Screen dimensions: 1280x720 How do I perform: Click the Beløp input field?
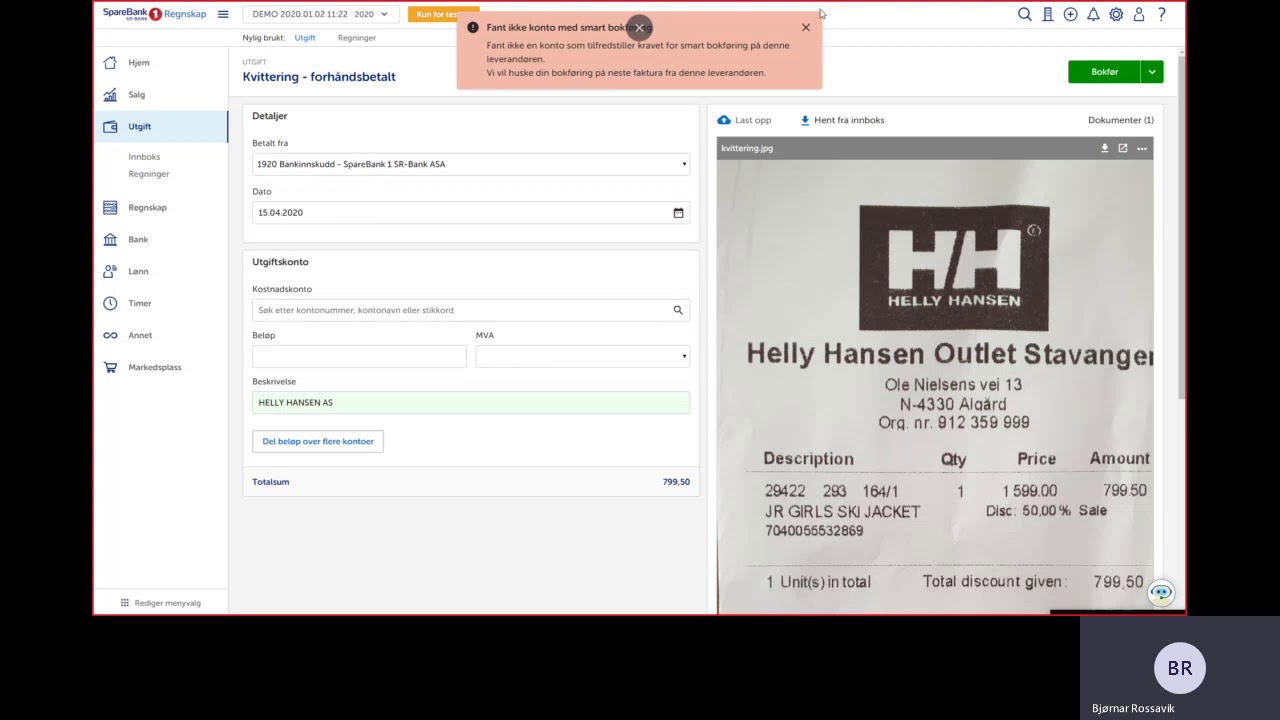click(x=359, y=356)
